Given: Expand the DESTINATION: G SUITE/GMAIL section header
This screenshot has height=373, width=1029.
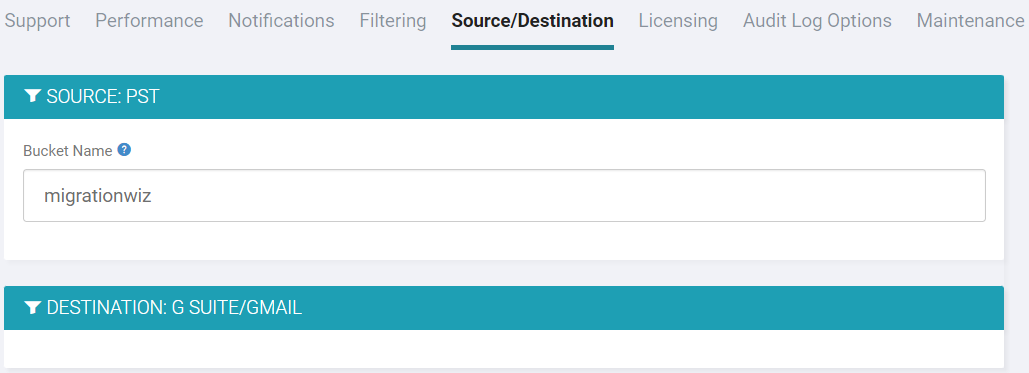Looking at the screenshot, I should click(x=504, y=307).
